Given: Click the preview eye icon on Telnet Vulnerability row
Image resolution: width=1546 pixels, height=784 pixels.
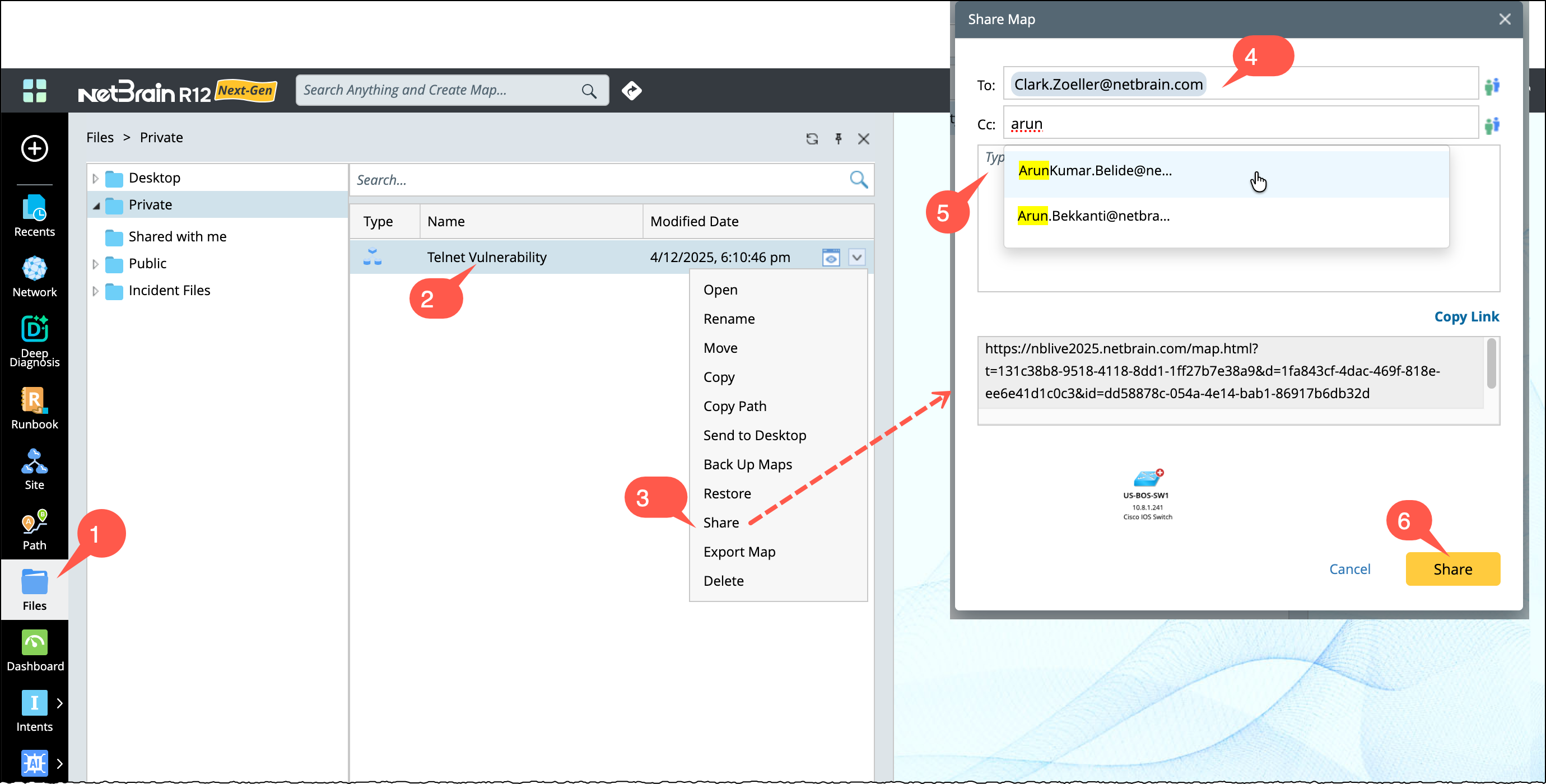Looking at the screenshot, I should [831, 258].
